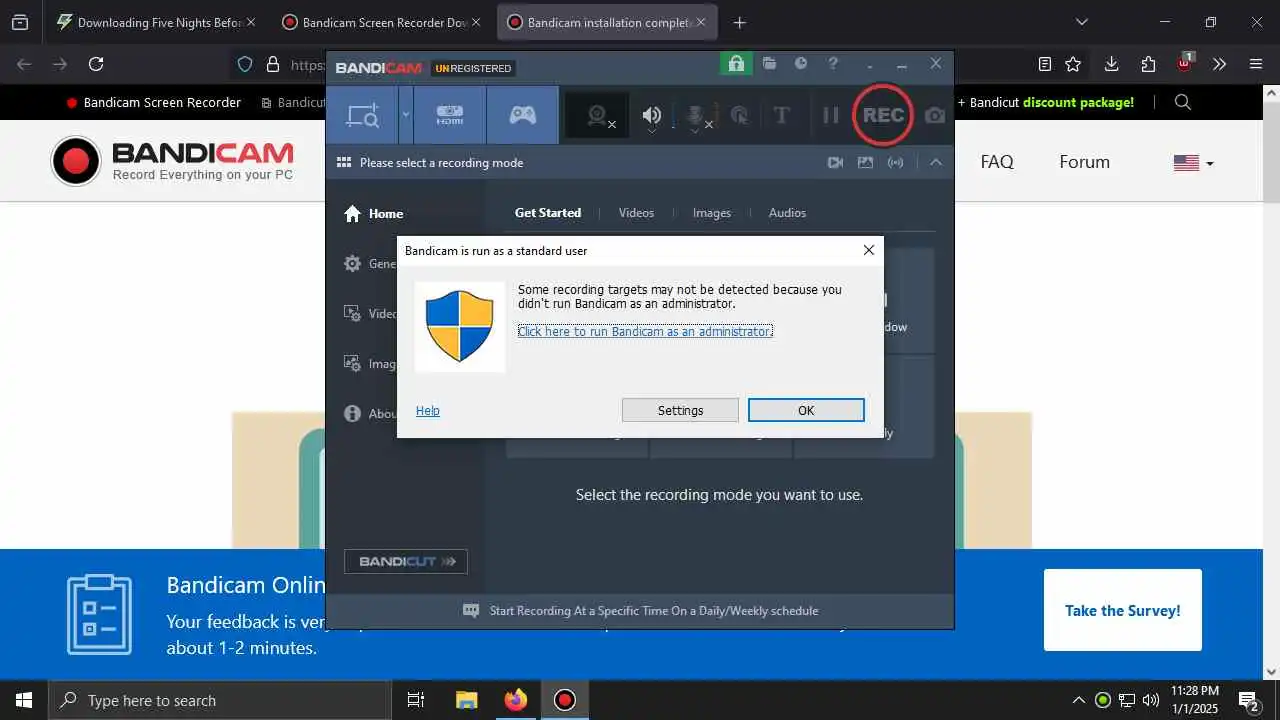1280x720 pixels.
Task: Collapse the Bandicam panel with the up chevron
Action: [x=936, y=162]
